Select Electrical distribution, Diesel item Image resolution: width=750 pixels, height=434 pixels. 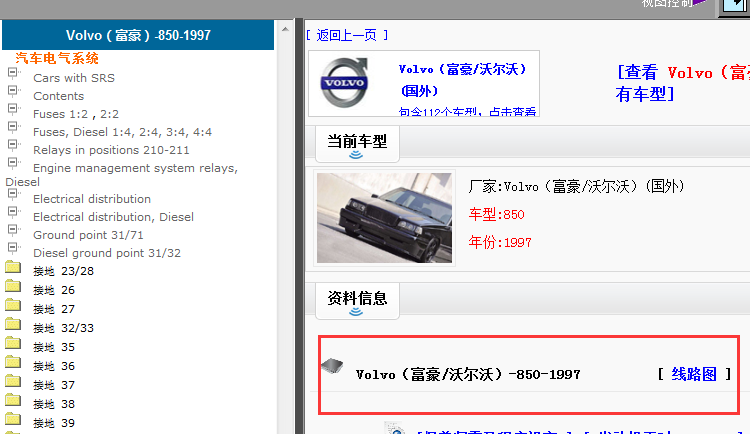(x=113, y=217)
